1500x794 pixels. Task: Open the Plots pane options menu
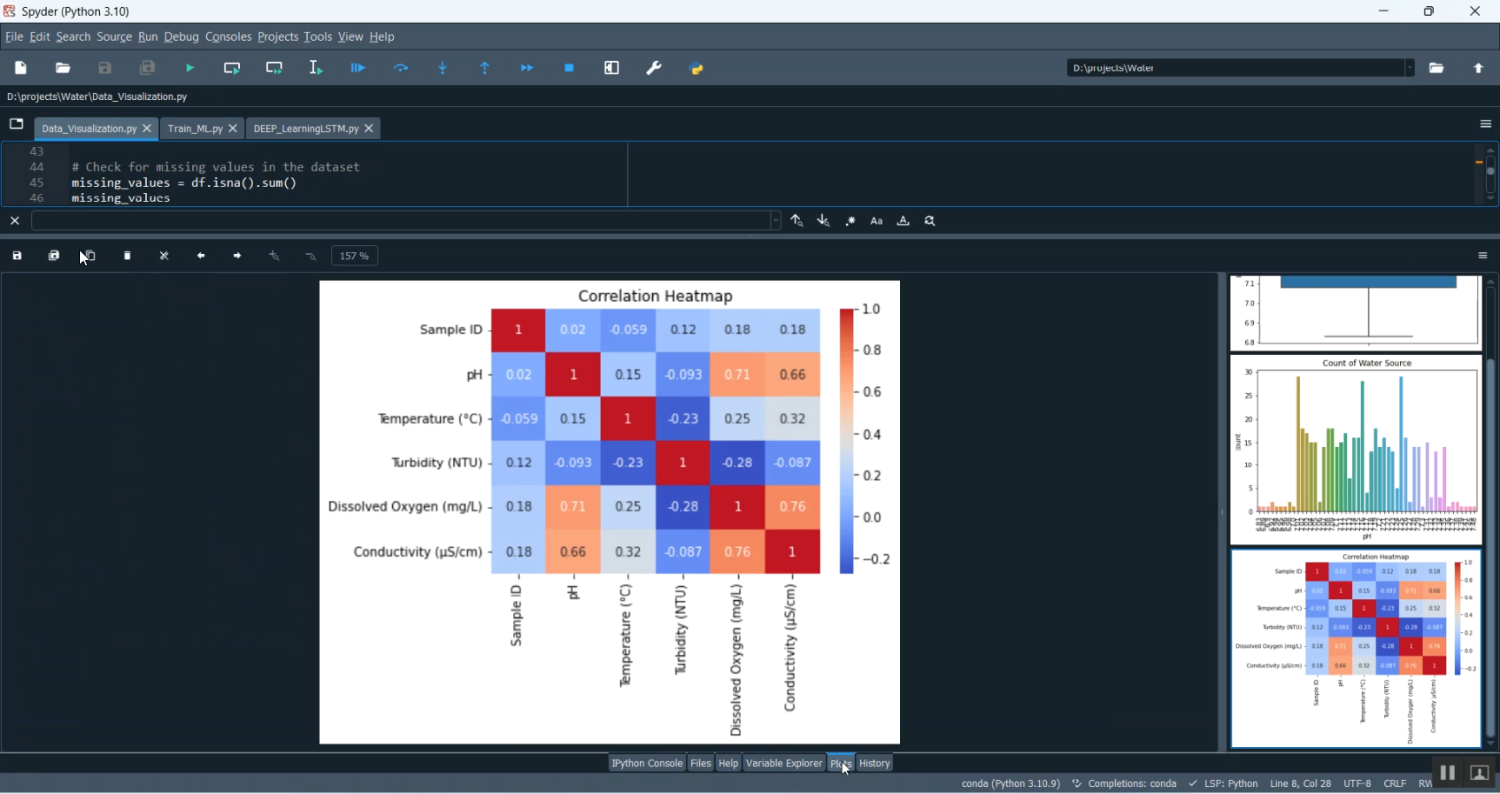[1482, 256]
